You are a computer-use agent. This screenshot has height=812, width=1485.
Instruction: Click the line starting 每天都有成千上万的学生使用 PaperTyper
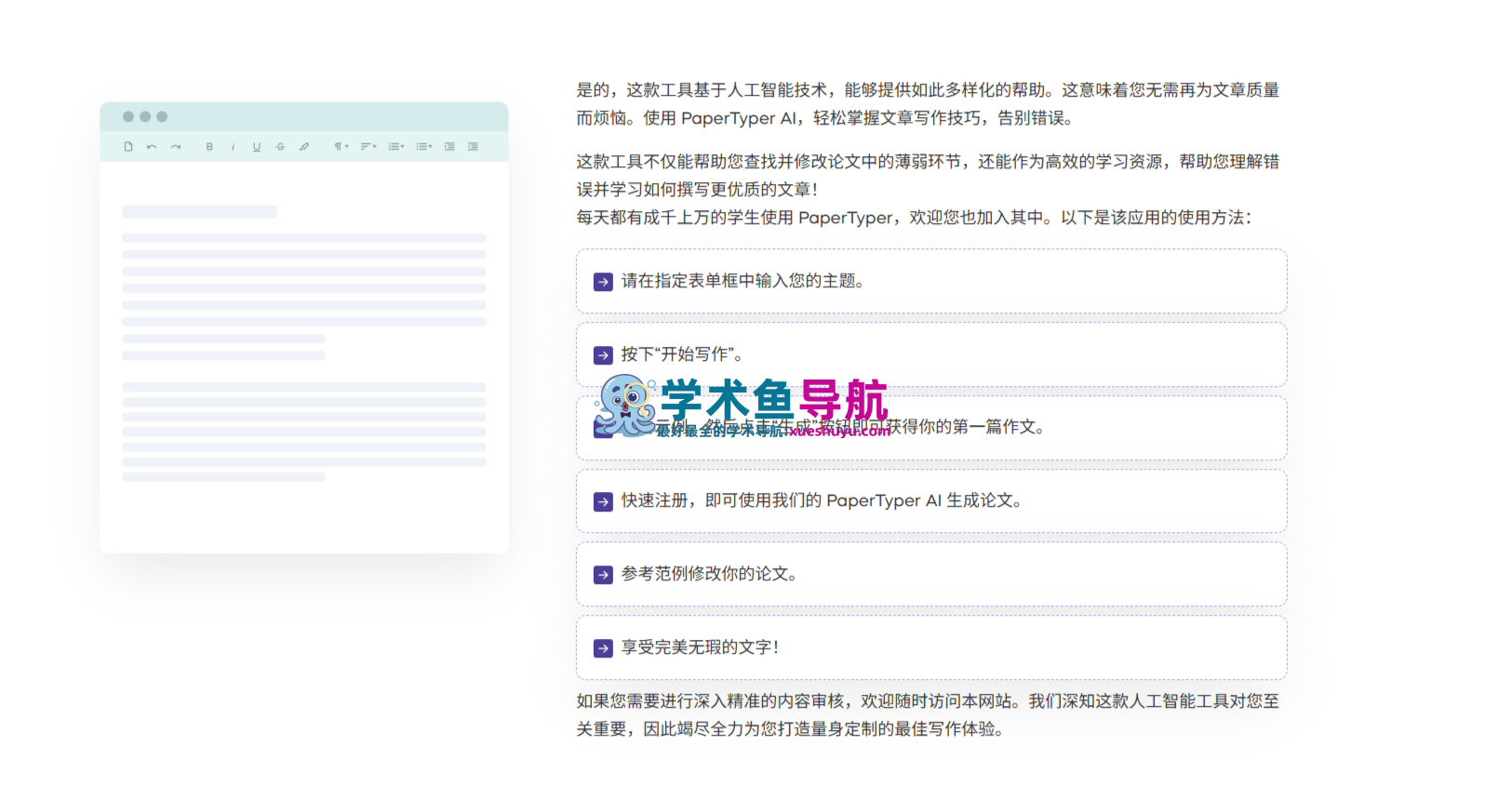(x=915, y=218)
